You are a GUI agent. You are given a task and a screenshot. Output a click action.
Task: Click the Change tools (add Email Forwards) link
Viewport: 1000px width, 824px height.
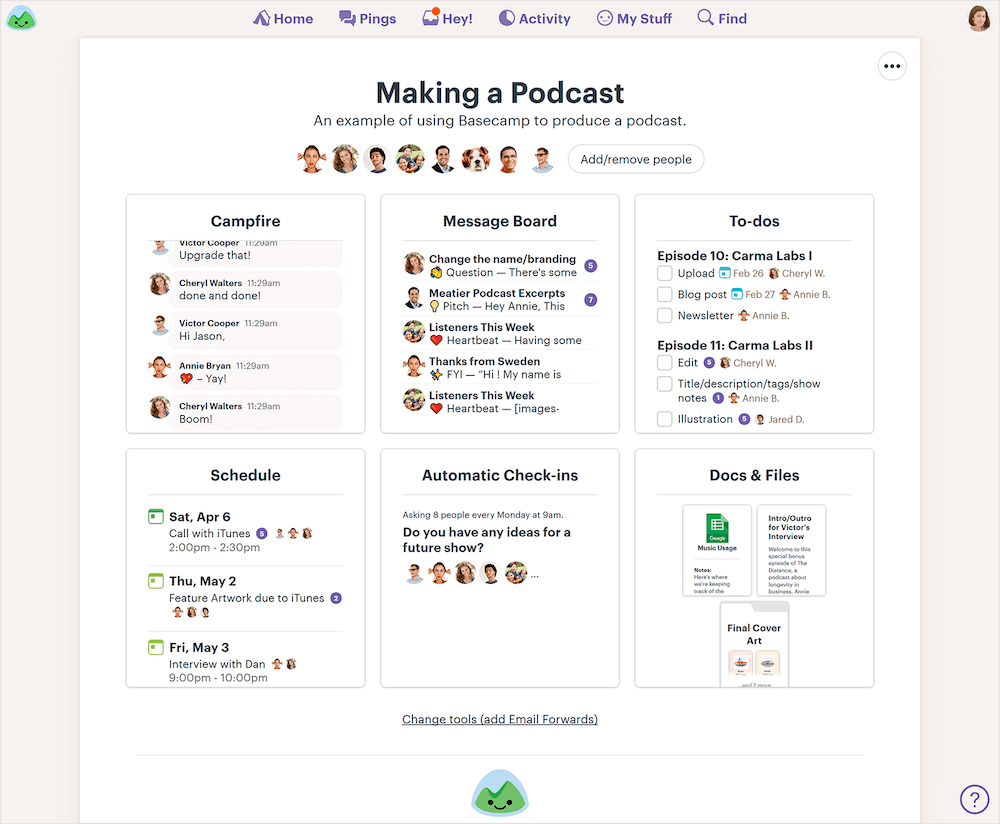coord(500,719)
